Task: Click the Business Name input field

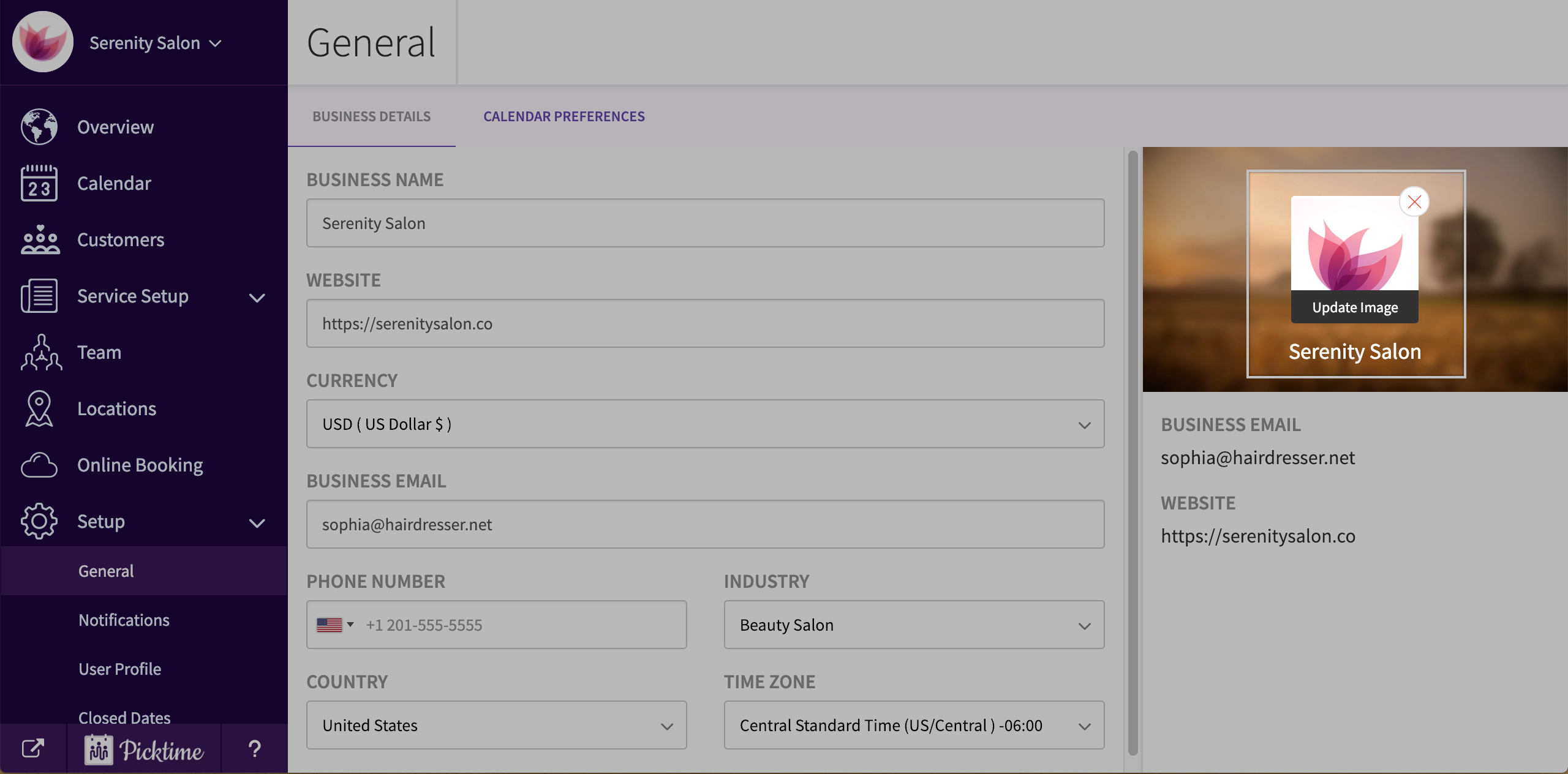Action: 704,223
